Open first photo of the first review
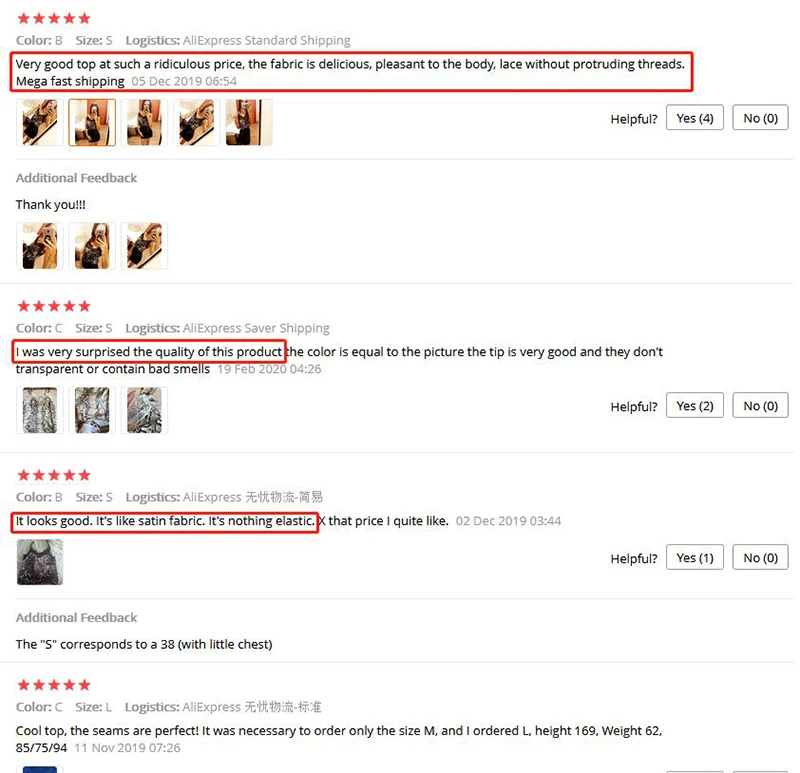This screenshot has height=773, width=800. tap(40, 122)
